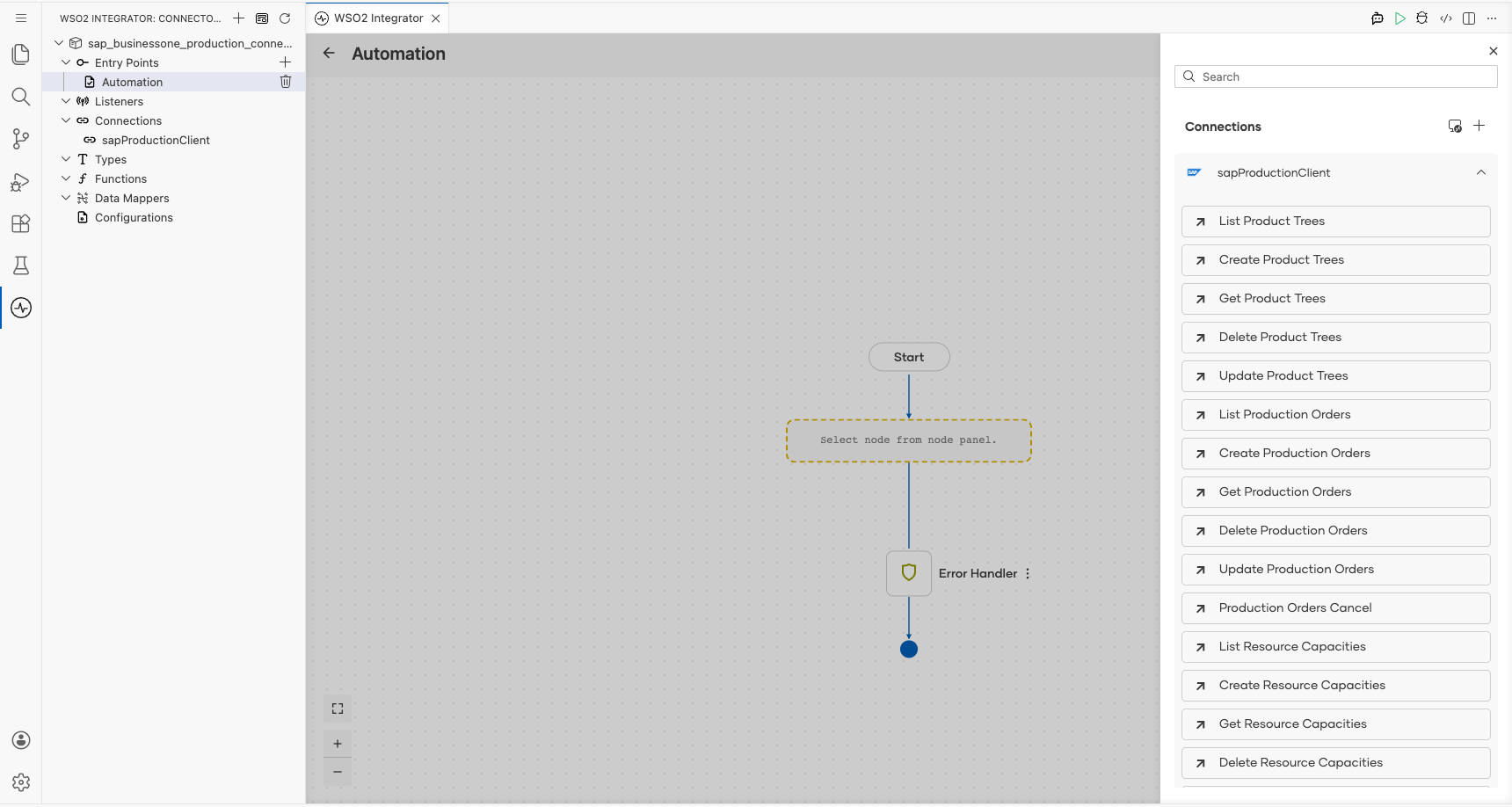The image size is (1512, 807).
Task: Collapse the Entry Points tree section
Action: click(x=66, y=62)
